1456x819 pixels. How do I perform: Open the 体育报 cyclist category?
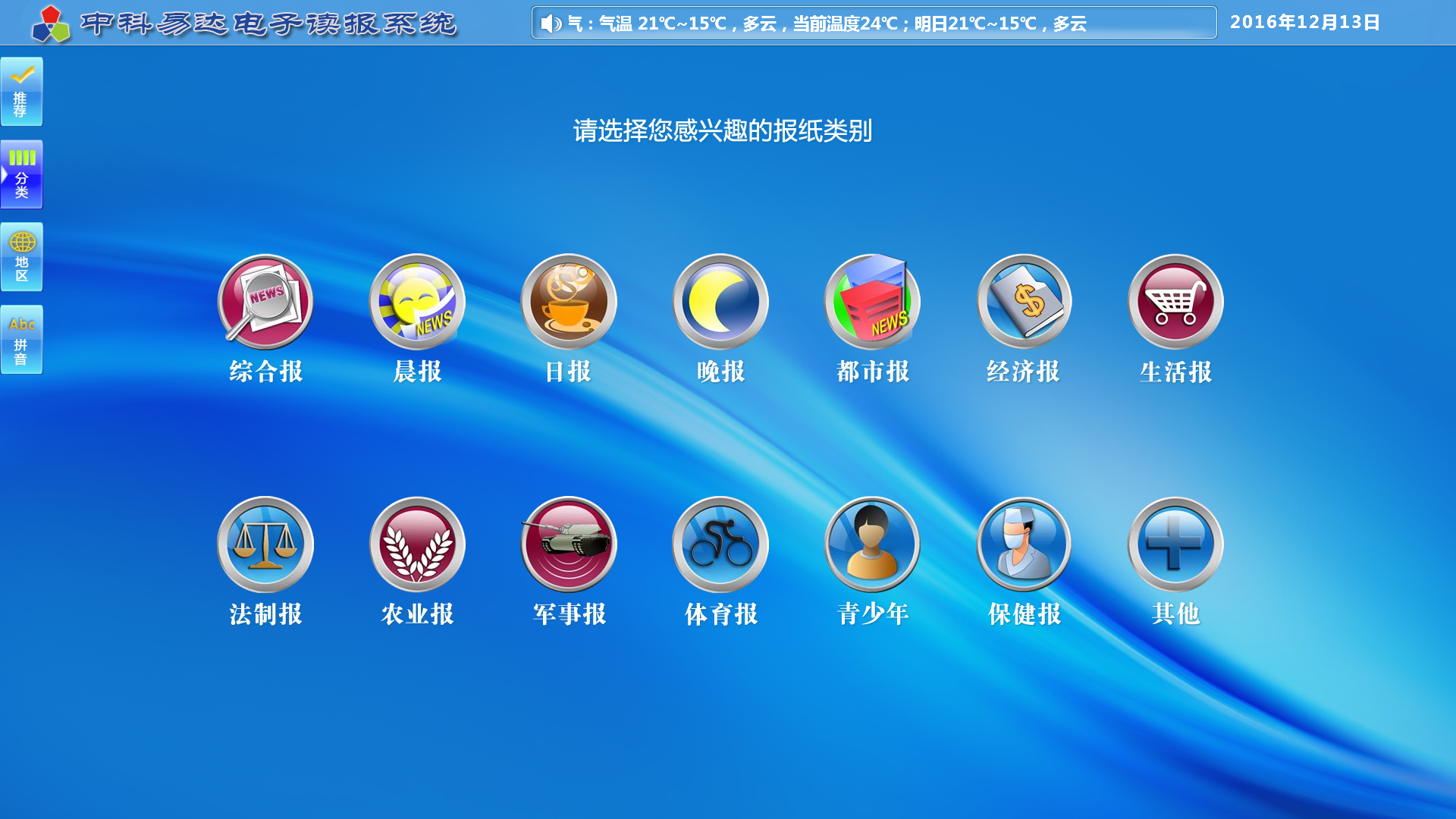coord(720,544)
